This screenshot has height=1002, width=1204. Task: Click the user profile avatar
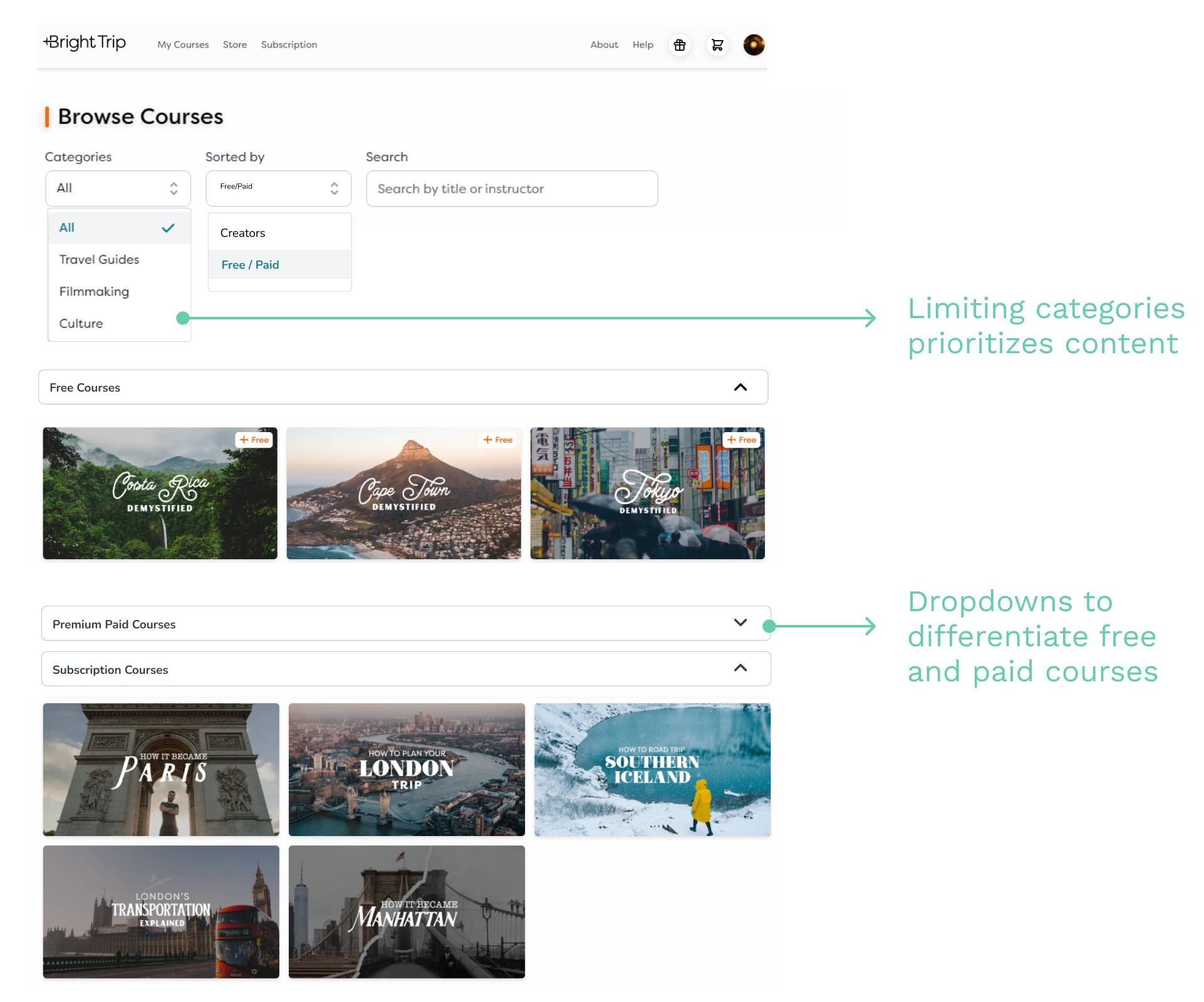754,45
